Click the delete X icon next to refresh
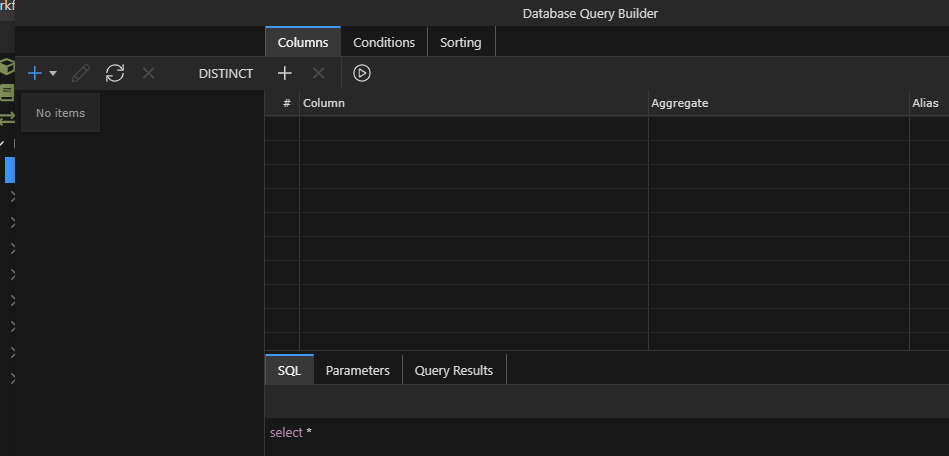The height and width of the screenshot is (456, 949). point(148,73)
